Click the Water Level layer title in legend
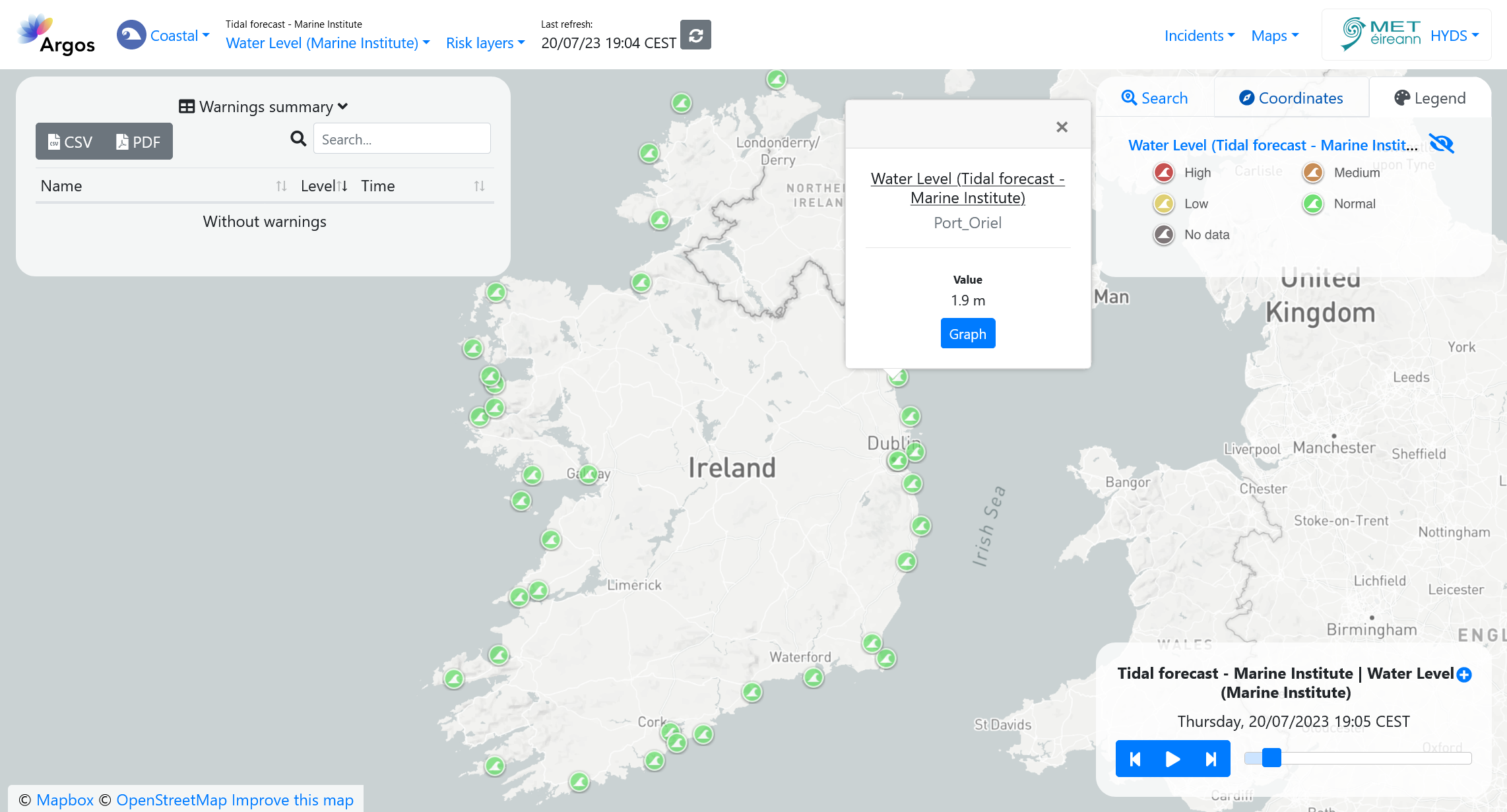Image resolution: width=1507 pixels, height=812 pixels. (x=1273, y=145)
